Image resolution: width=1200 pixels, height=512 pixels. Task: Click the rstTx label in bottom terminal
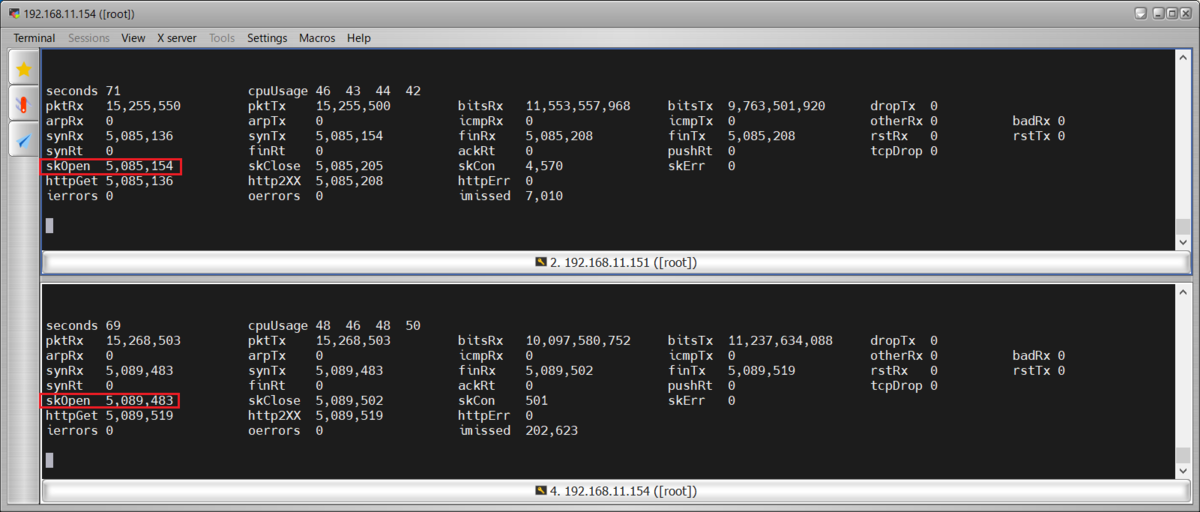tap(1031, 371)
